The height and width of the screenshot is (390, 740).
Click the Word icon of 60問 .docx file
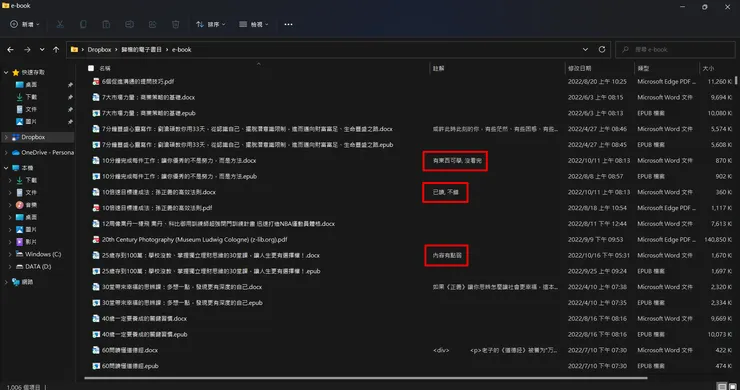pyautogui.click(x=96, y=350)
